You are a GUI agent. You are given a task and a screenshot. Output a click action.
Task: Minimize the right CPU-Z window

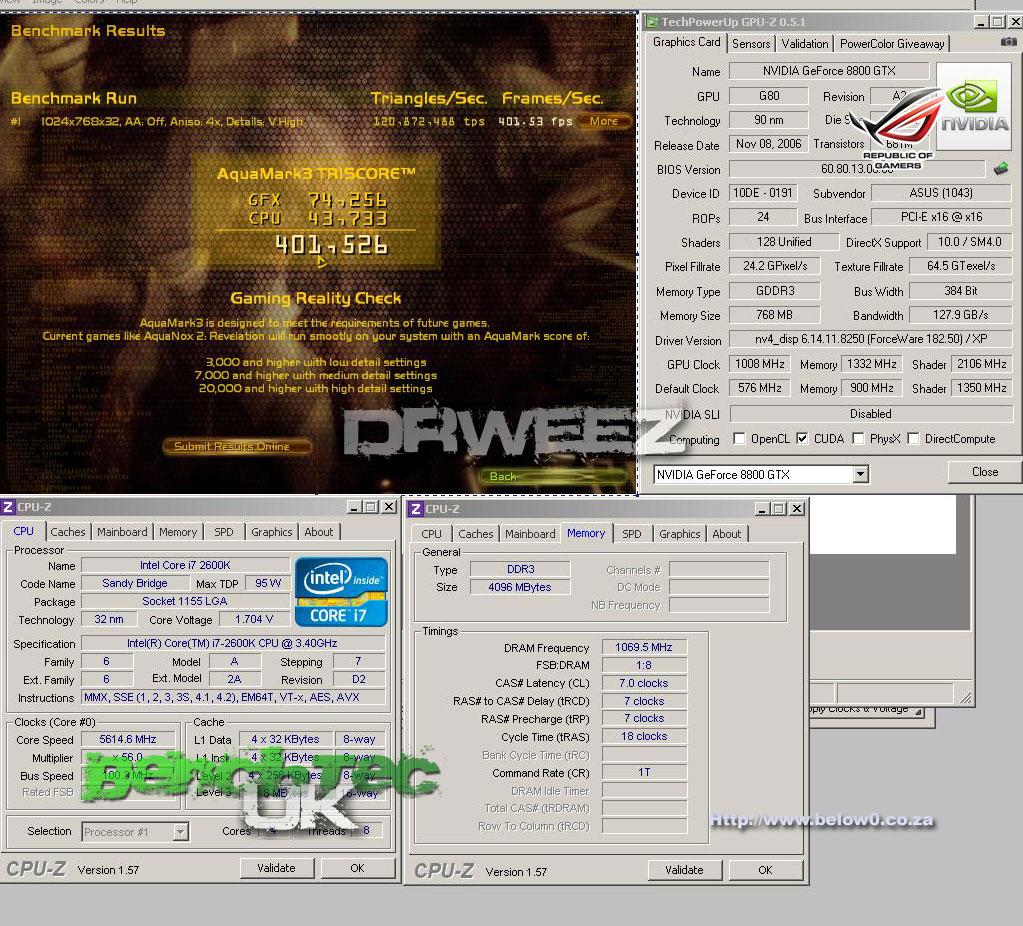[761, 509]
